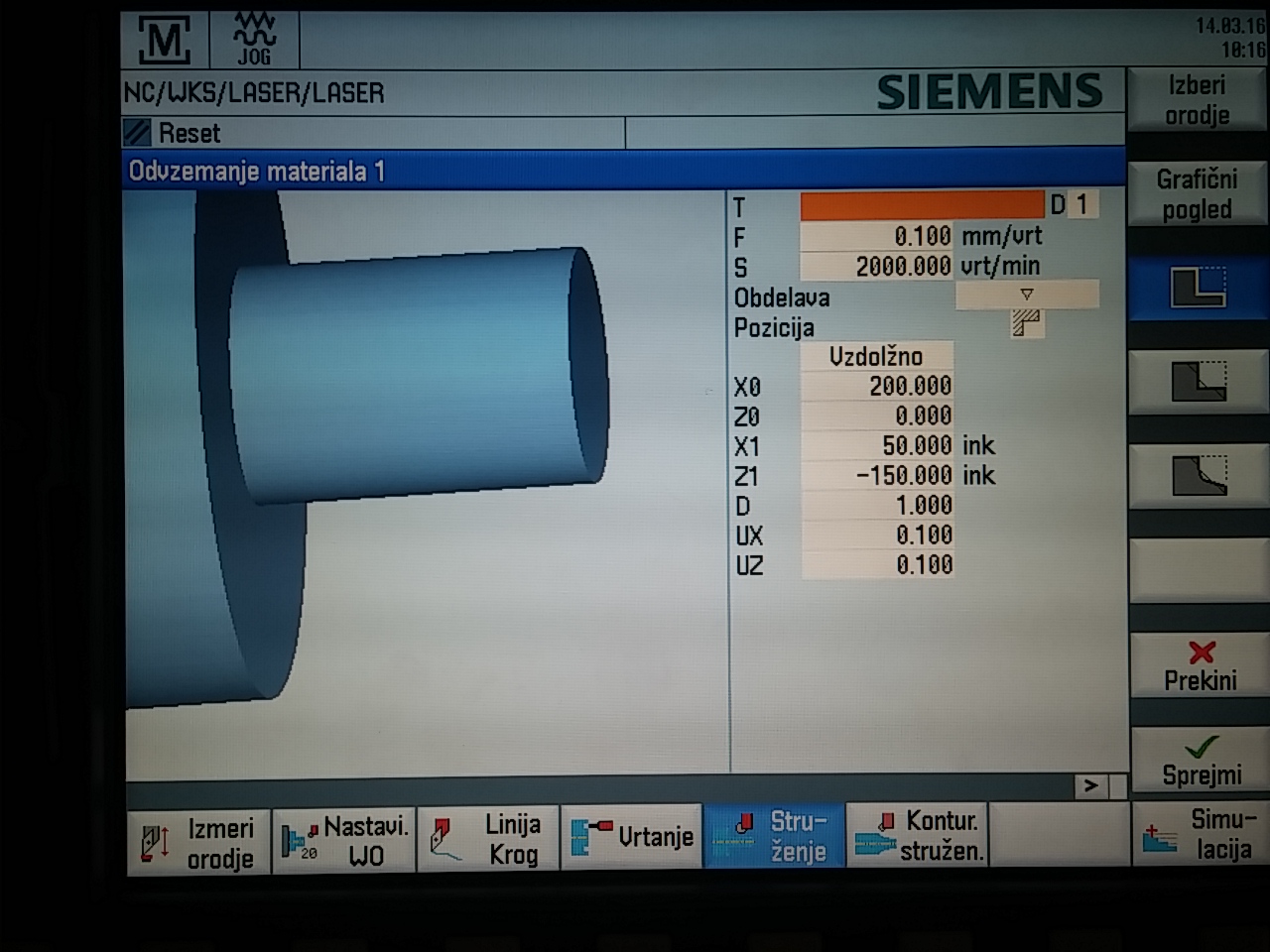Click the orange T tool field
Viewport: 1270px width, 952px height.
point(922,205)
